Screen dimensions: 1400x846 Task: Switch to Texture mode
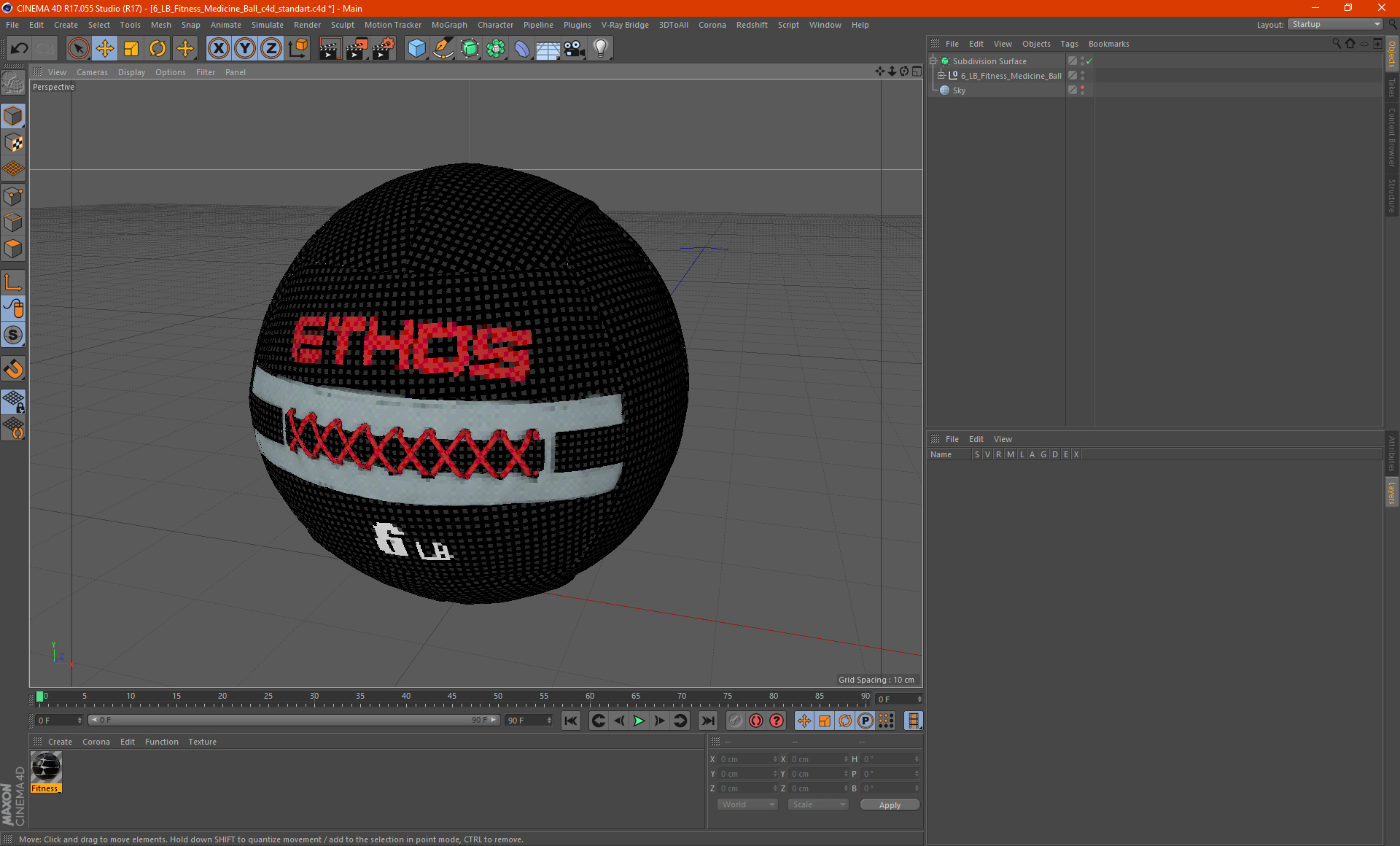pyautogui.click(x=13, y=143)
